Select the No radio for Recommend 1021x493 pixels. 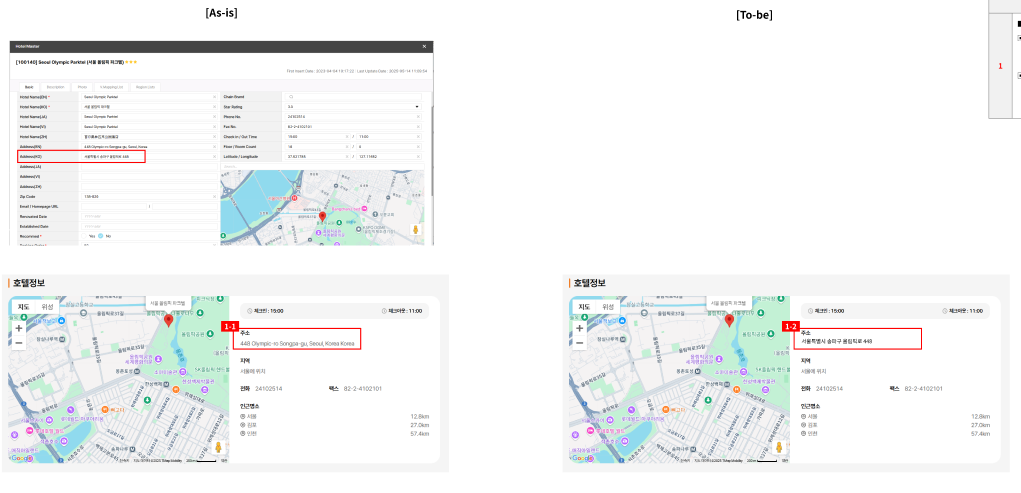102,236
